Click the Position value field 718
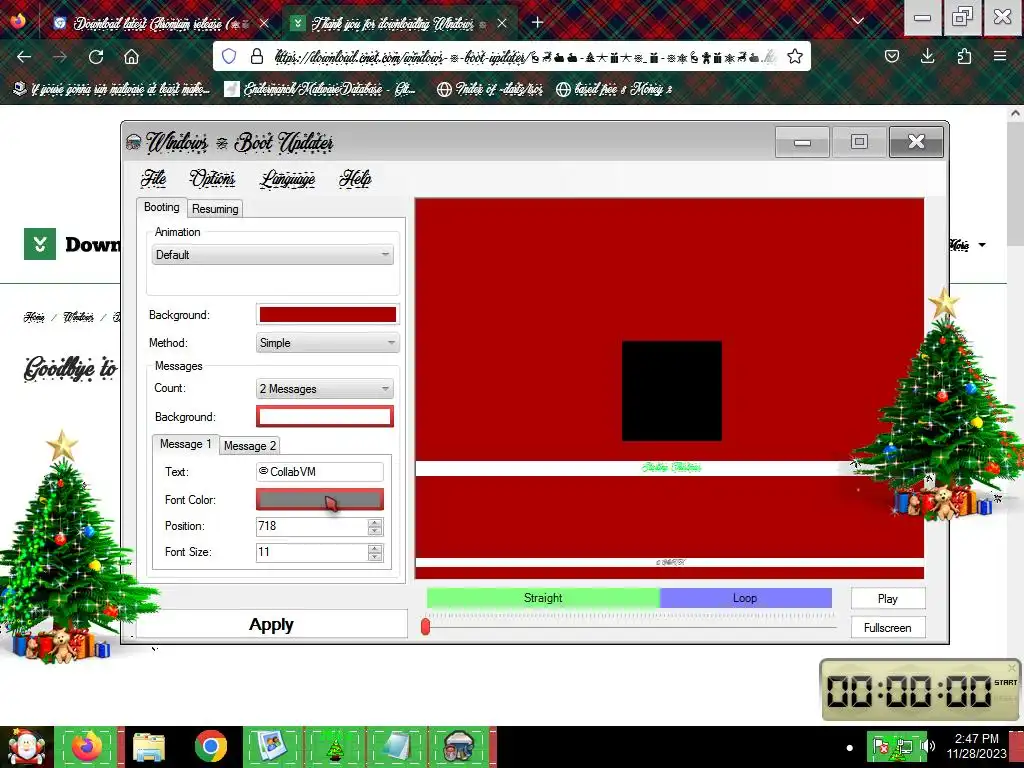The width and height of the screenshot is (1024, 768). click(312, 526)
